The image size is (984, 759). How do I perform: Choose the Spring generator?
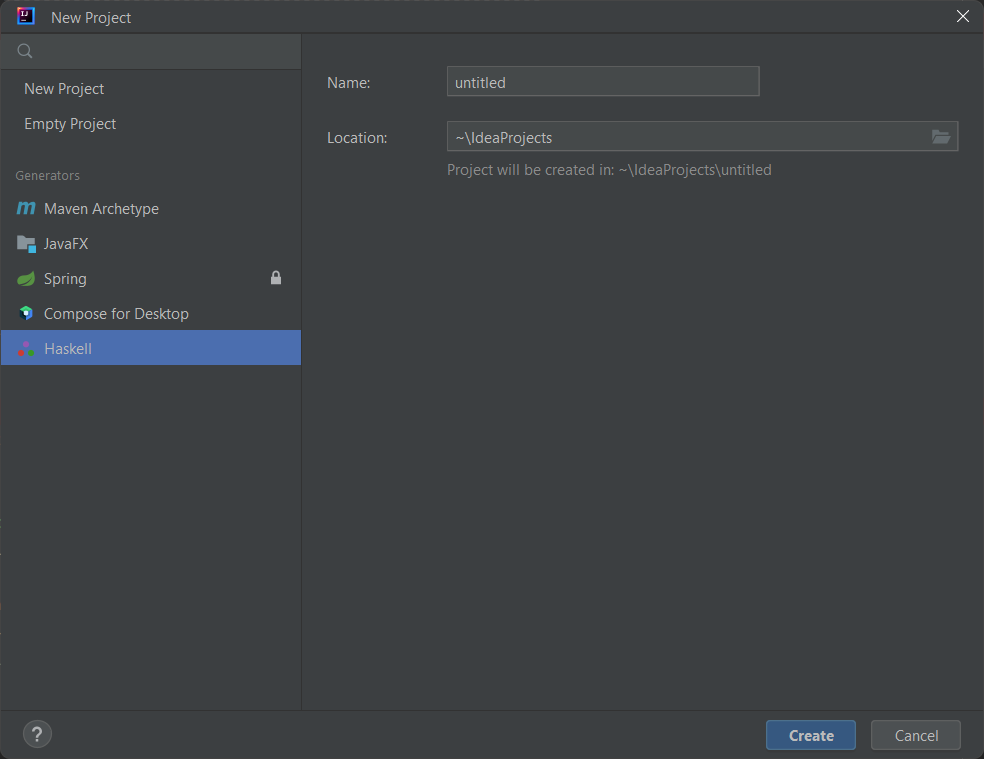[x=151, y=279]
